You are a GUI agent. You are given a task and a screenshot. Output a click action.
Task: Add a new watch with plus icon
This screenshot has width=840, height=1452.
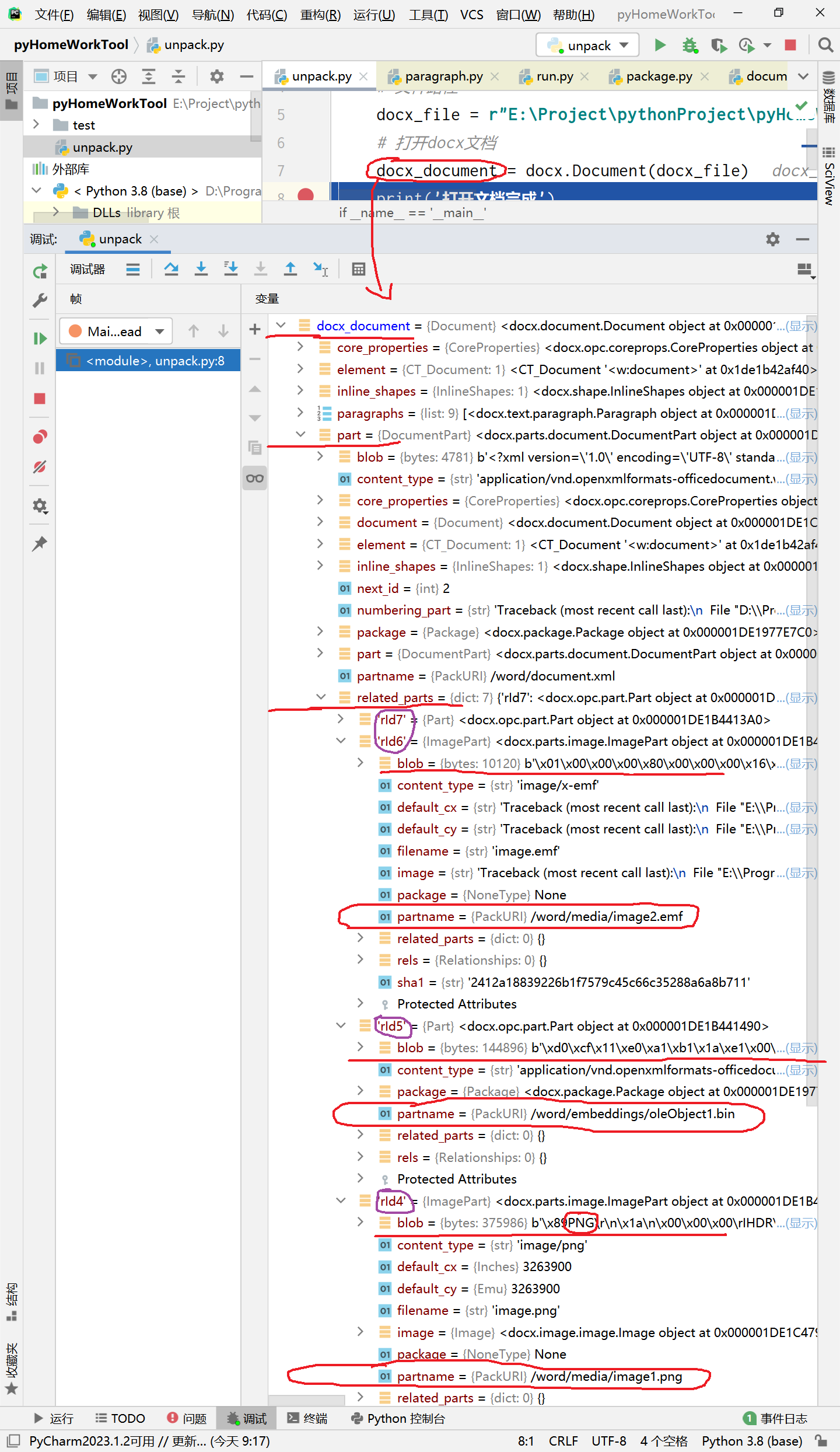point(255,329)
